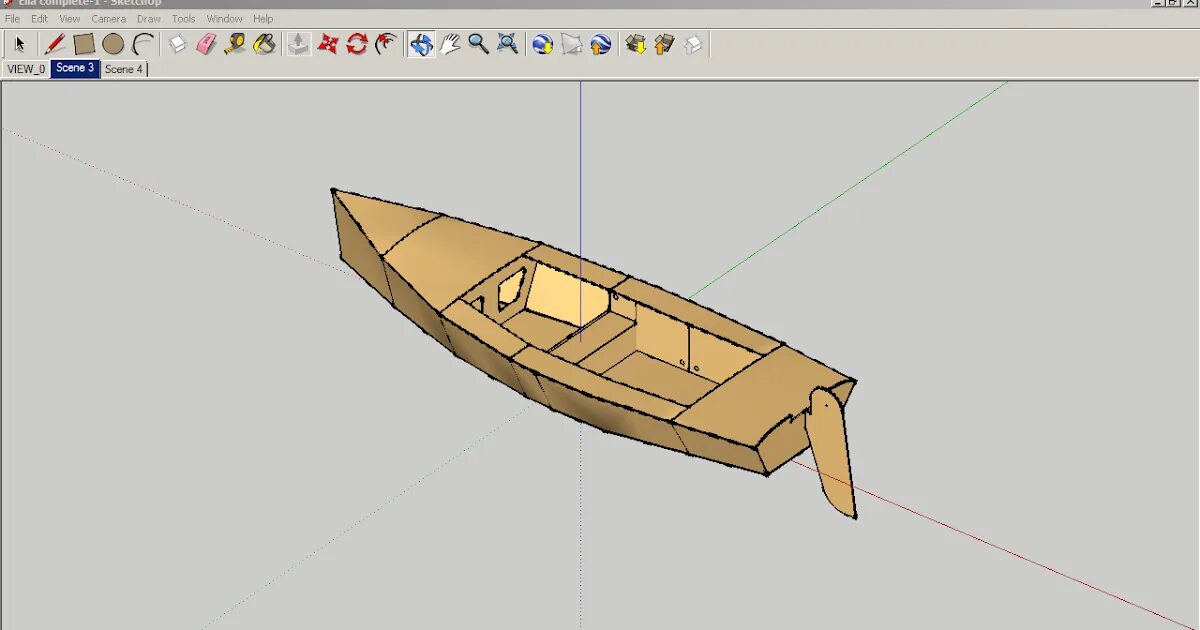Pick the pink Eraser tool
Screen dimensions: 1200x630
pyautogui.click(x=206, y=44)
